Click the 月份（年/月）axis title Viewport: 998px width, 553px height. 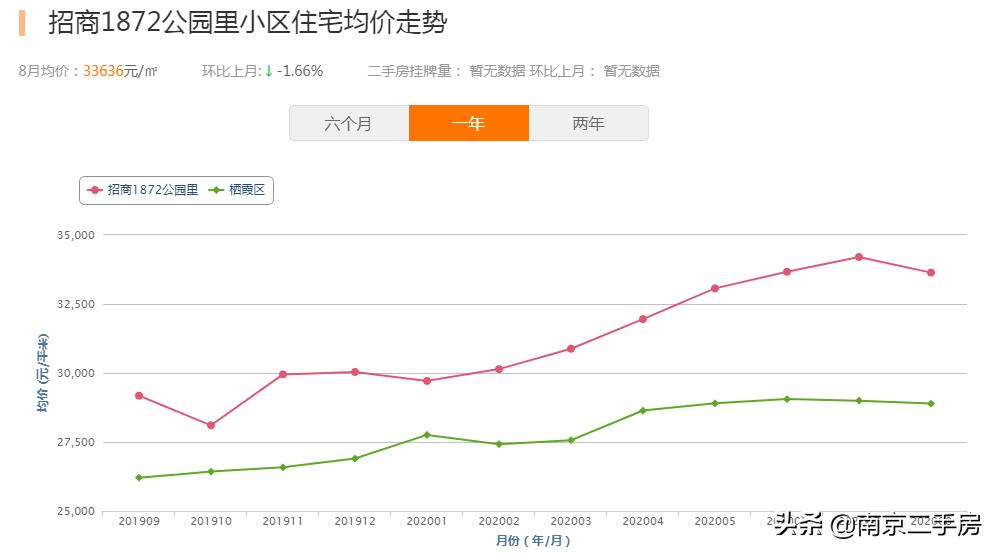533,541
